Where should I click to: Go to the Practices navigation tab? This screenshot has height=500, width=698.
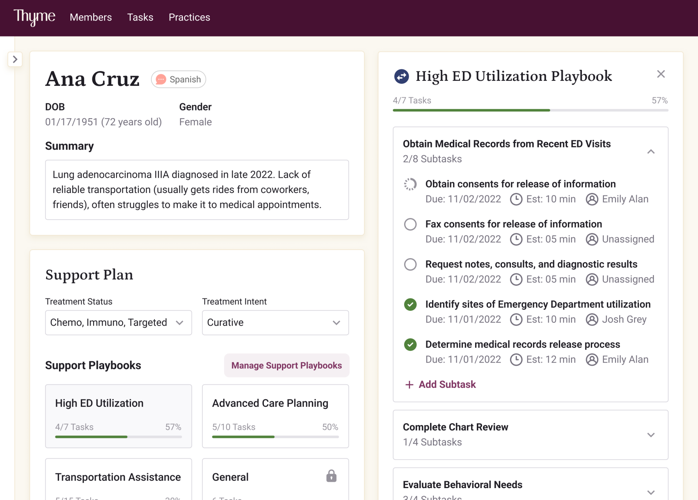click(x=189, y=17)
